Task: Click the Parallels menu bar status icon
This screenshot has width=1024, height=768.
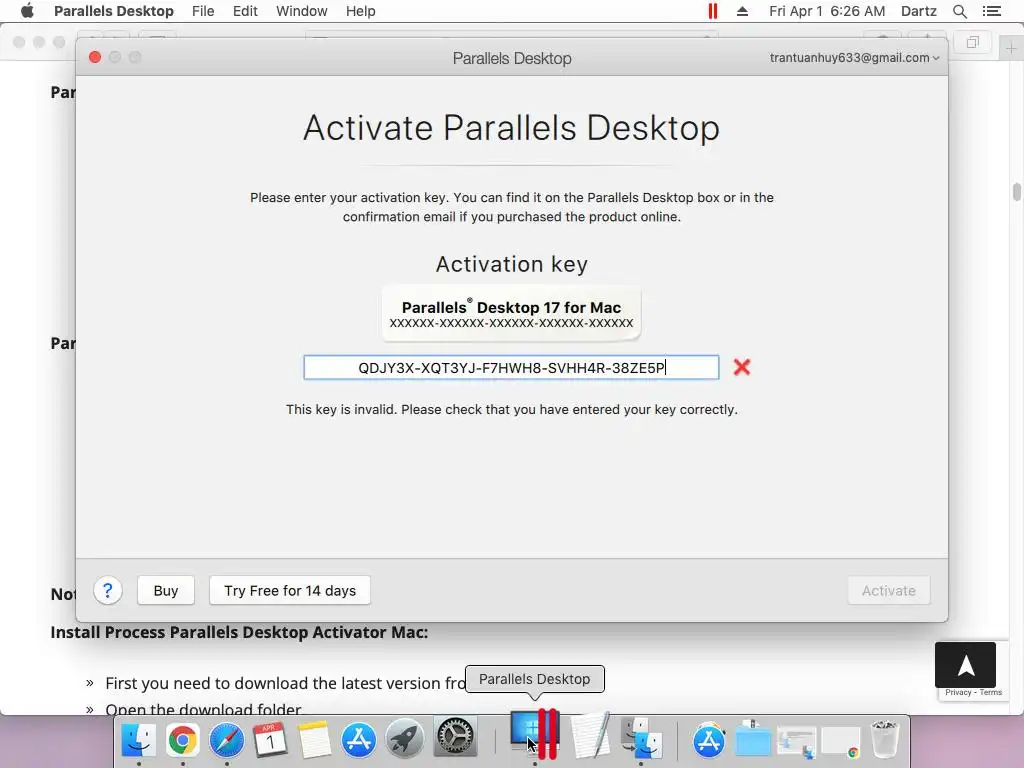Action: tap(712, 11)
